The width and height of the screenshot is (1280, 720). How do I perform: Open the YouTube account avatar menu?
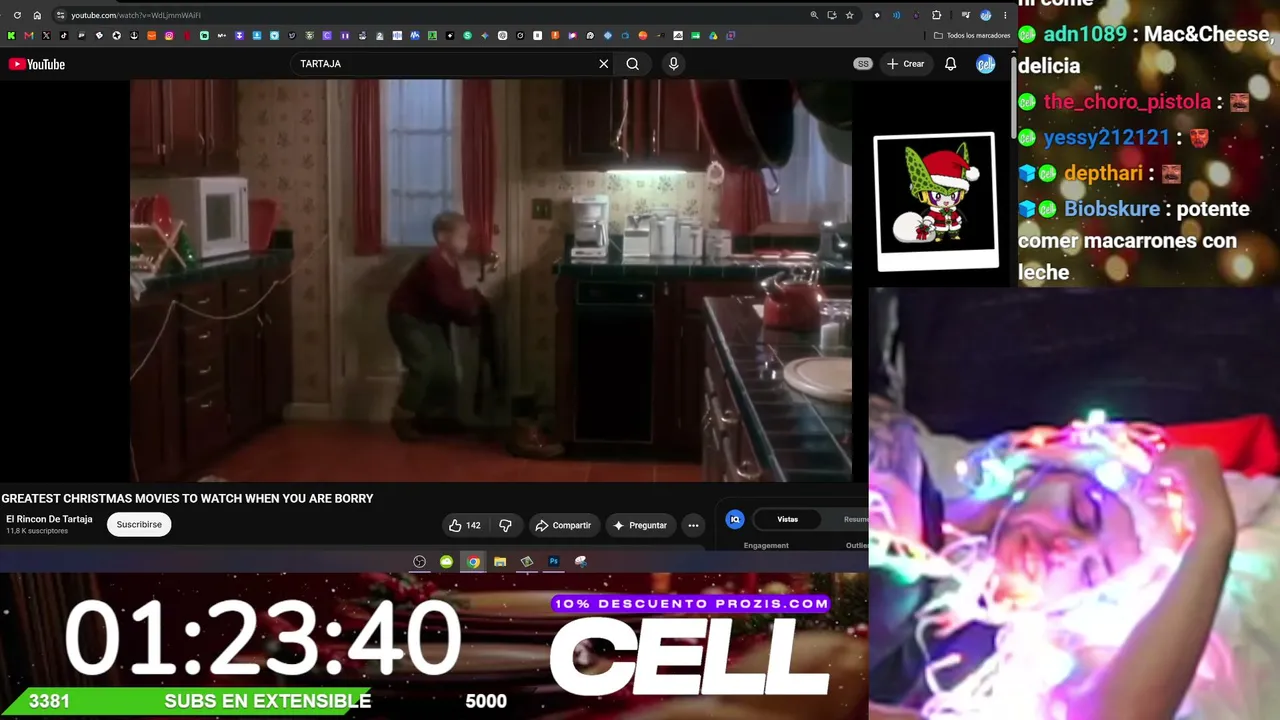click(986, 64)
